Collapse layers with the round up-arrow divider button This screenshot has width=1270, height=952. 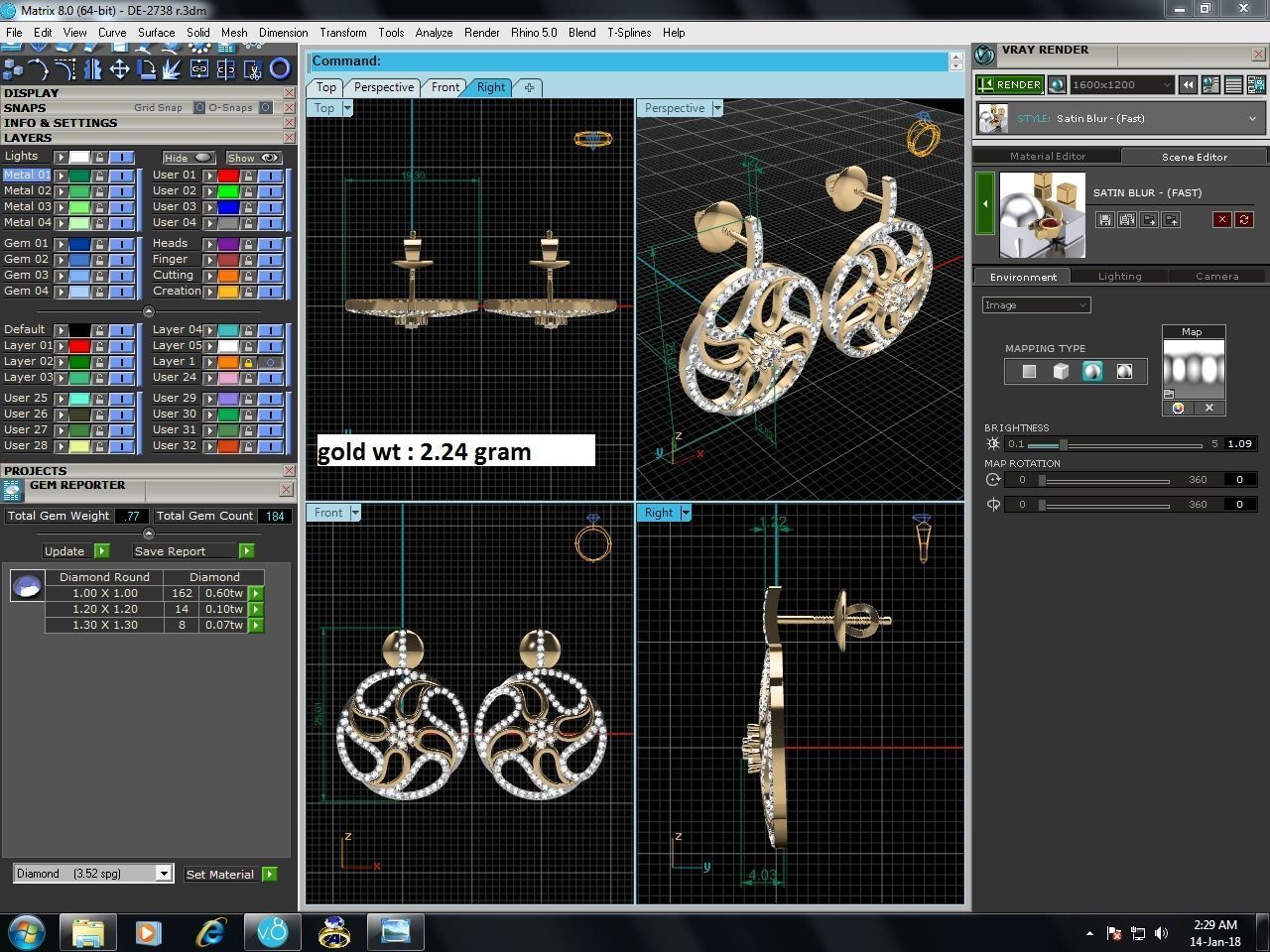tap(149, 311)
